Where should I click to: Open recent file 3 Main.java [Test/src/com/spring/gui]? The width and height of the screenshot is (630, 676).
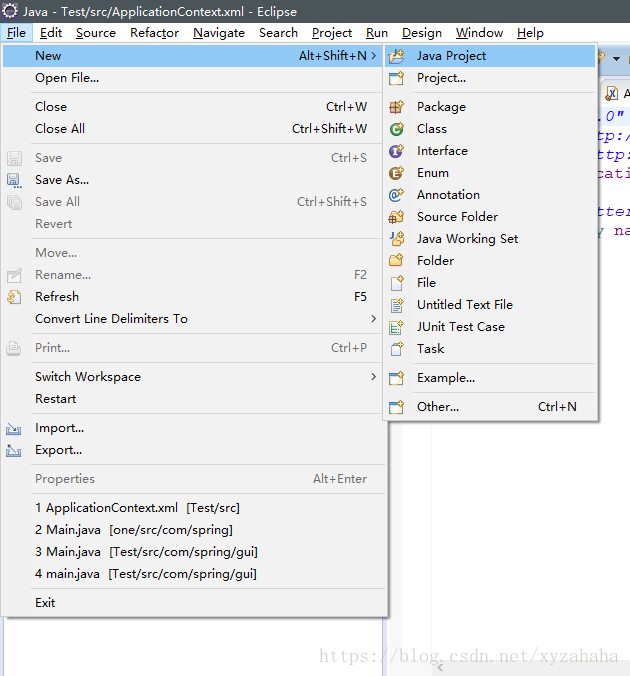[192, 552]
